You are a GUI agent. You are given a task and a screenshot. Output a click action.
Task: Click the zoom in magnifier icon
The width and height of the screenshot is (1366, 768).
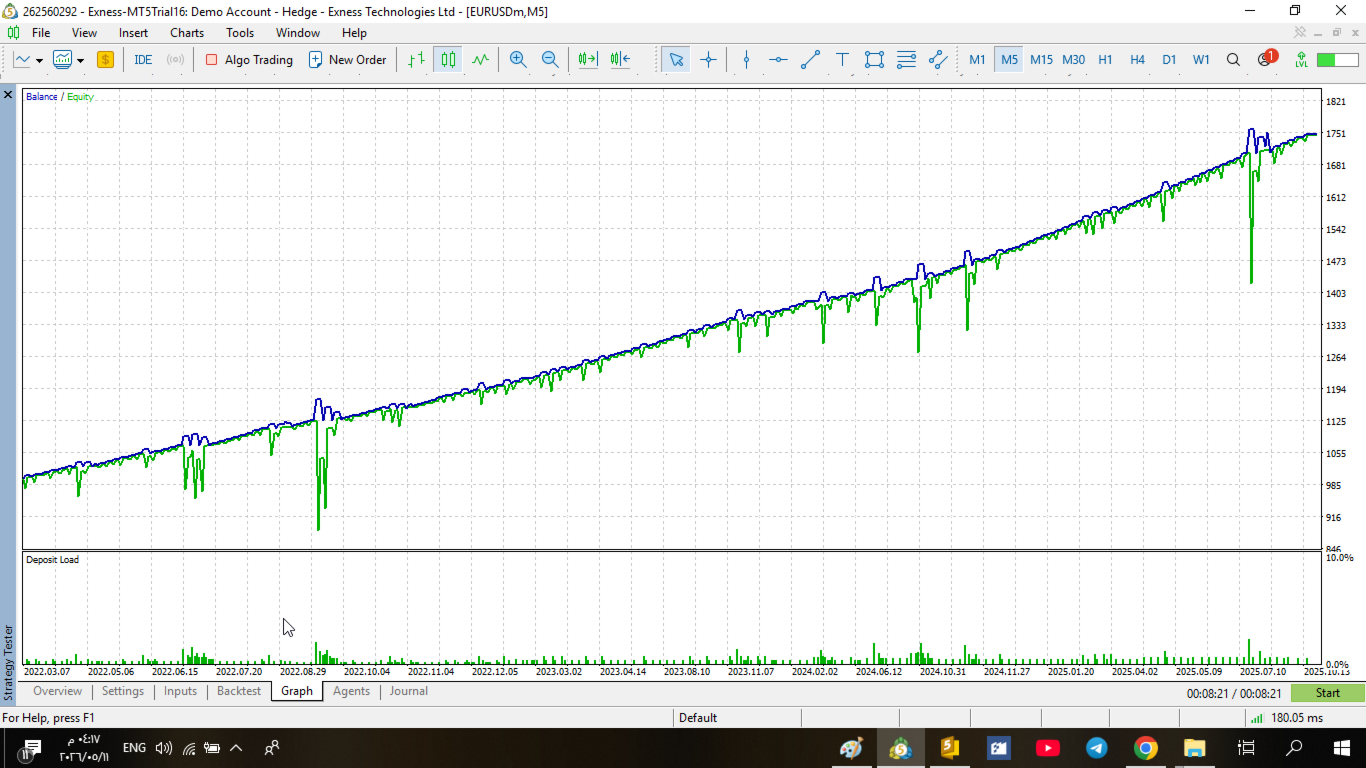coord(517,59)
